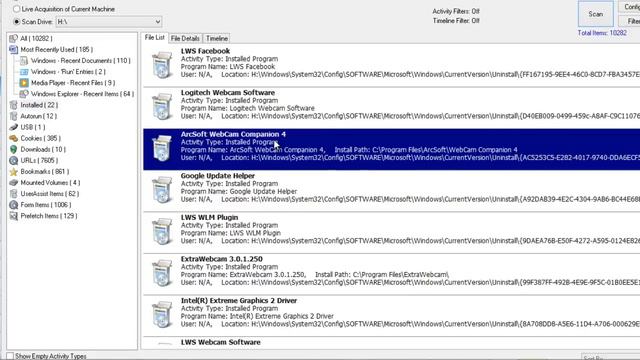Screen dimensions: 640x360
Task: Click the Google Update Helper installer icon
Action: click(162, 190)
